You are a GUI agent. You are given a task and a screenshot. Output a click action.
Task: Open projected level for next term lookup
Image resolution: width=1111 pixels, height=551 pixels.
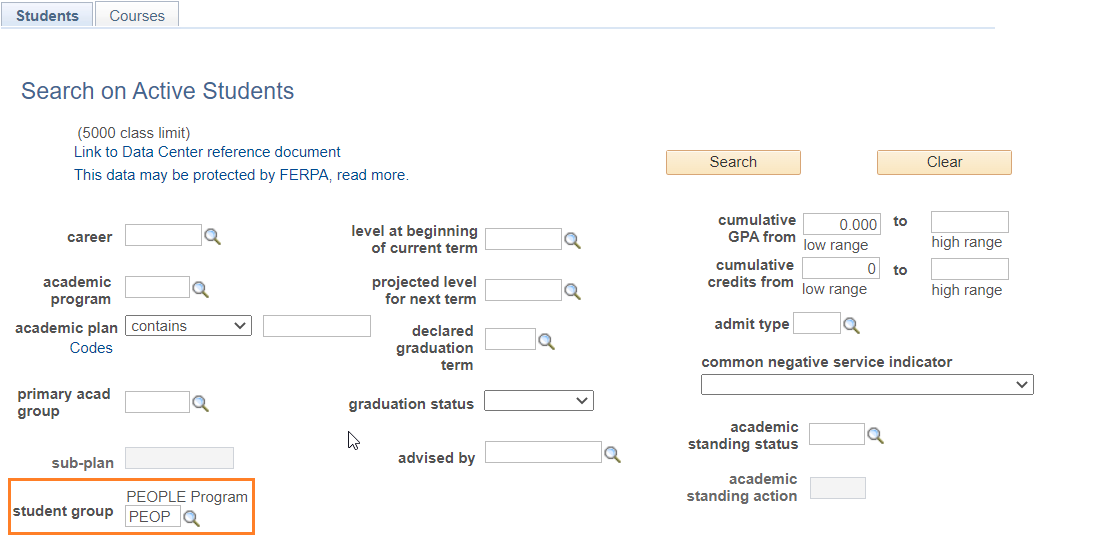point(573,291)
